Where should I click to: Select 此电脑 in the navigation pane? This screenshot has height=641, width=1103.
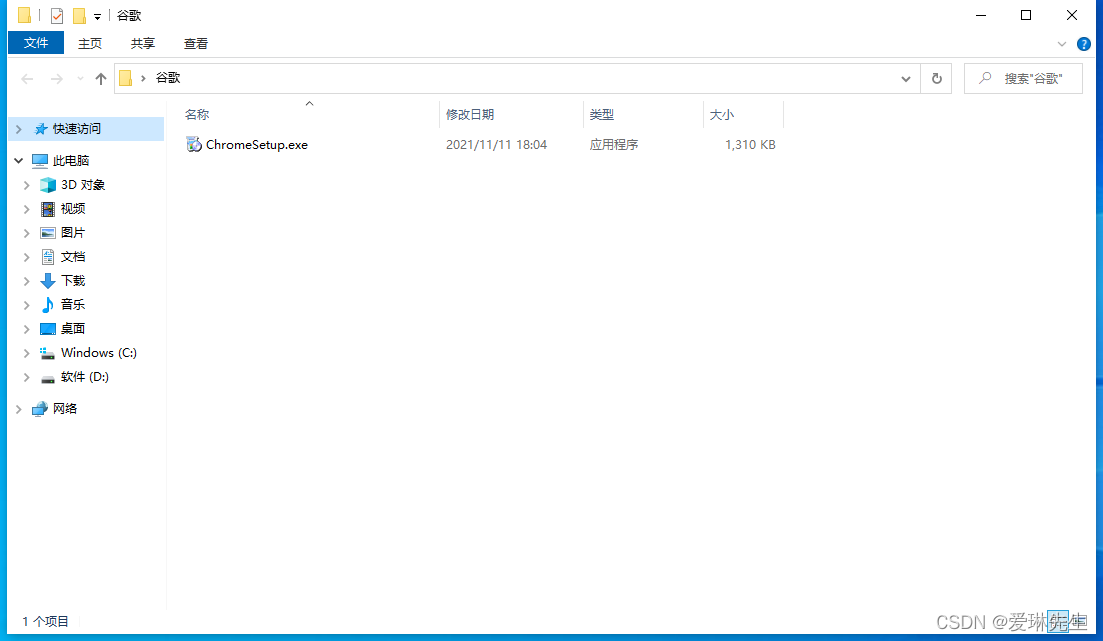(71, 160)
